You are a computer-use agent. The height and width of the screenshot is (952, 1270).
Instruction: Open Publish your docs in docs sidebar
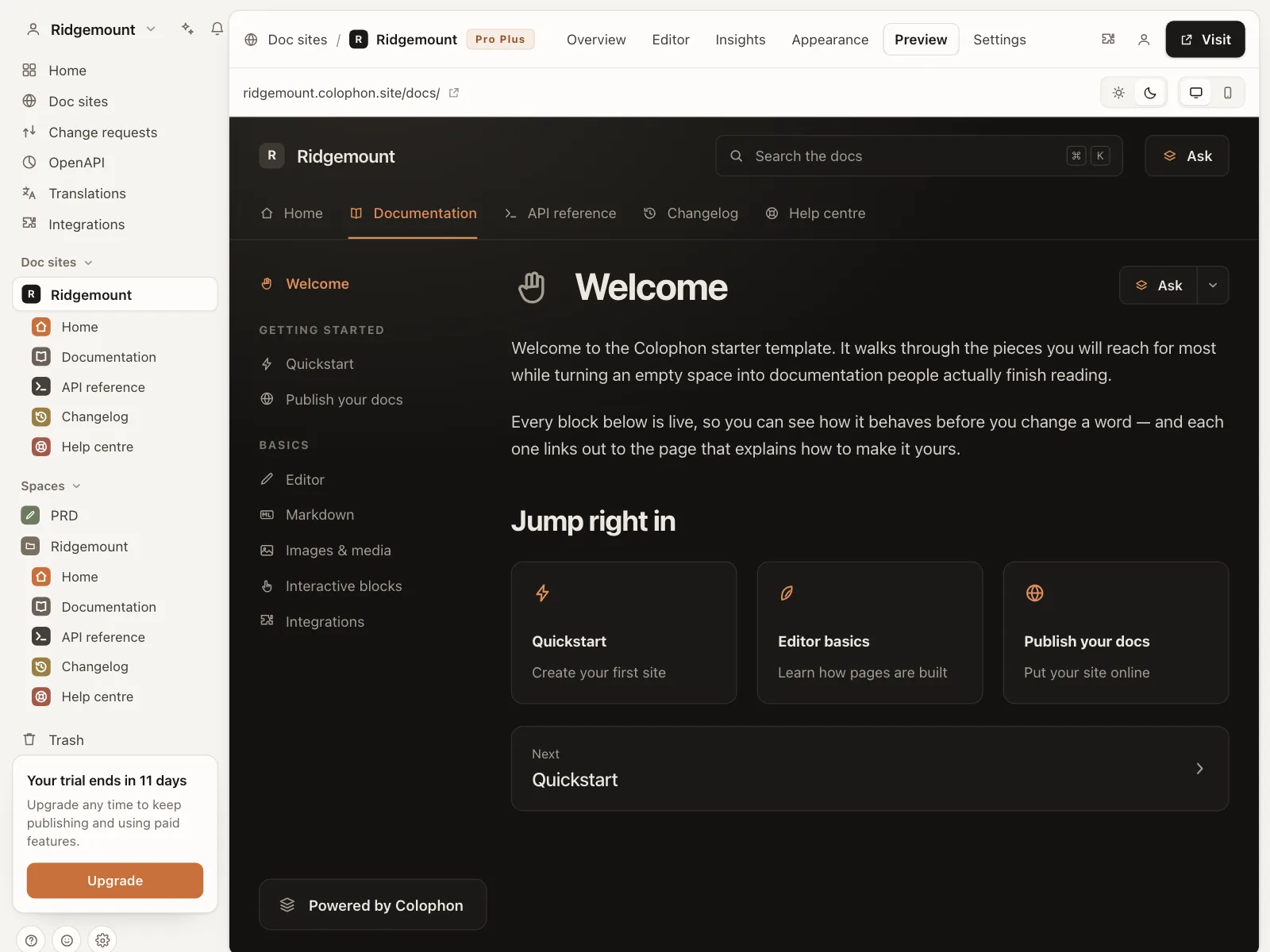point(331,400)
